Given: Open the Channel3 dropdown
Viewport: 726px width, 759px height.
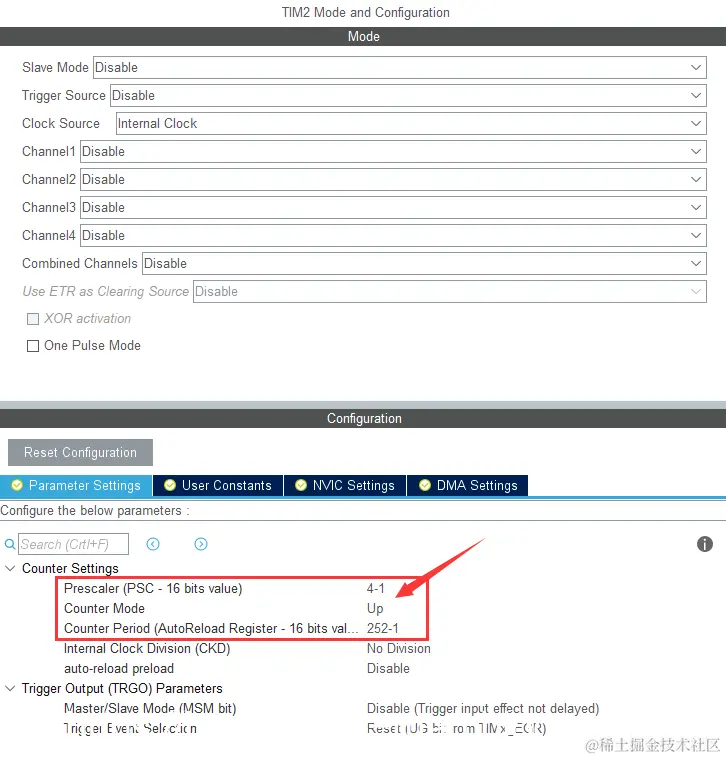Looking at the screenshot, I should 393,208.
